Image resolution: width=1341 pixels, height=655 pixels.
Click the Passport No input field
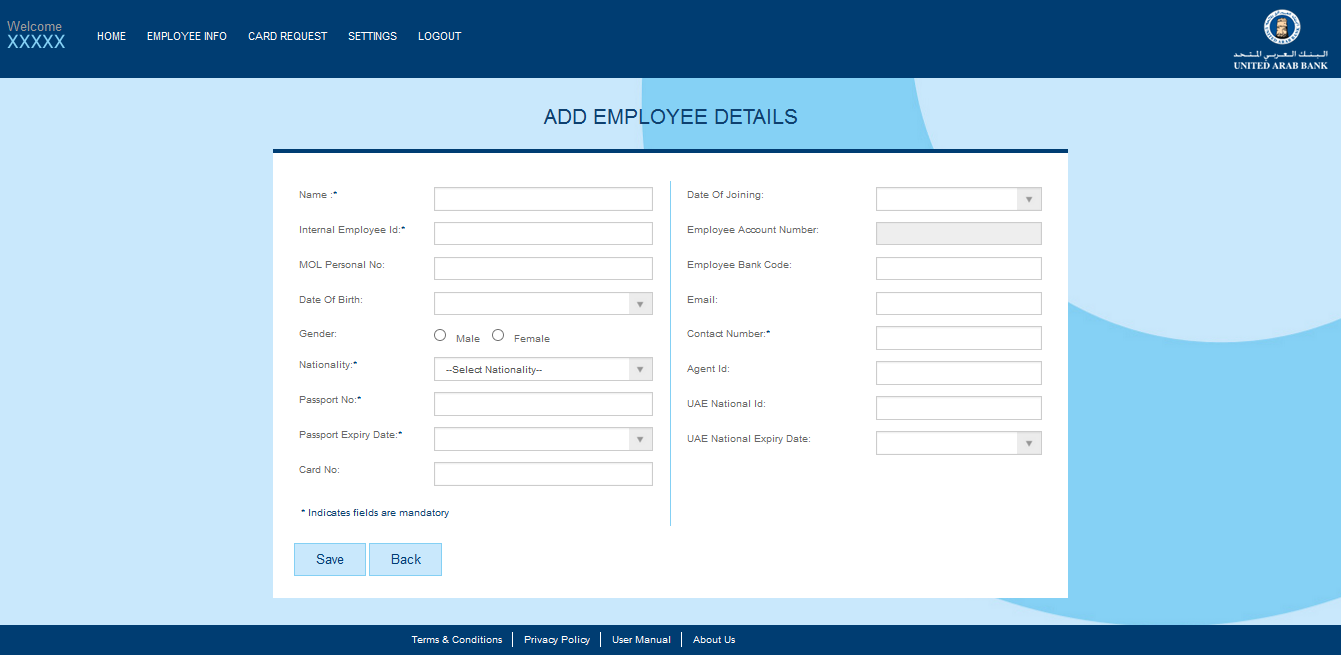[543, 404]
